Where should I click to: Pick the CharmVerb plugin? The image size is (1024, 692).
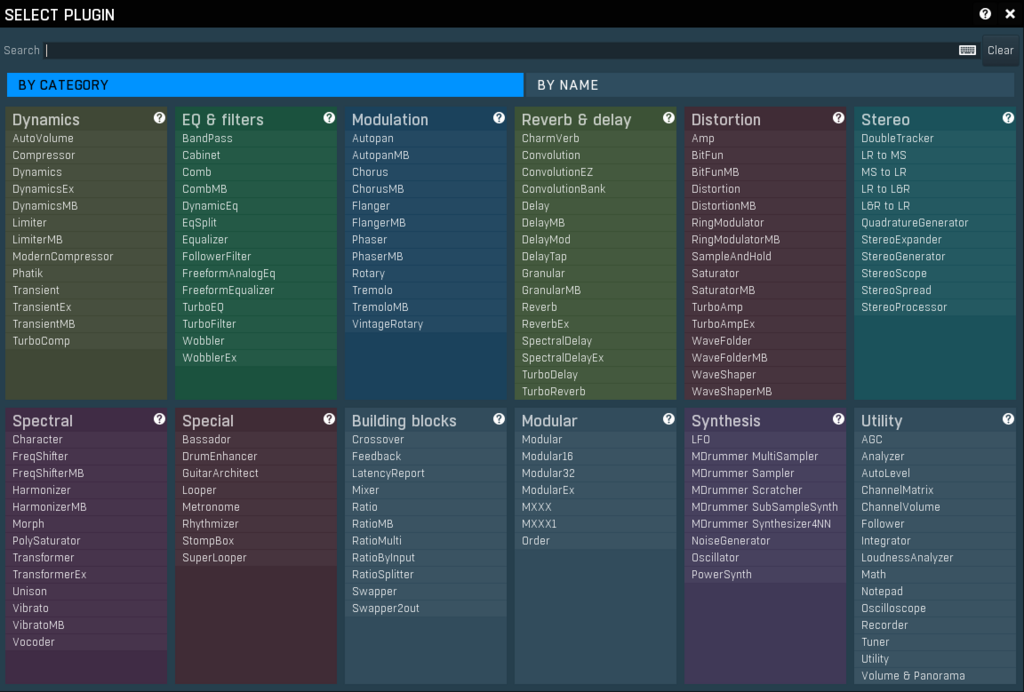tap(596, 138)
